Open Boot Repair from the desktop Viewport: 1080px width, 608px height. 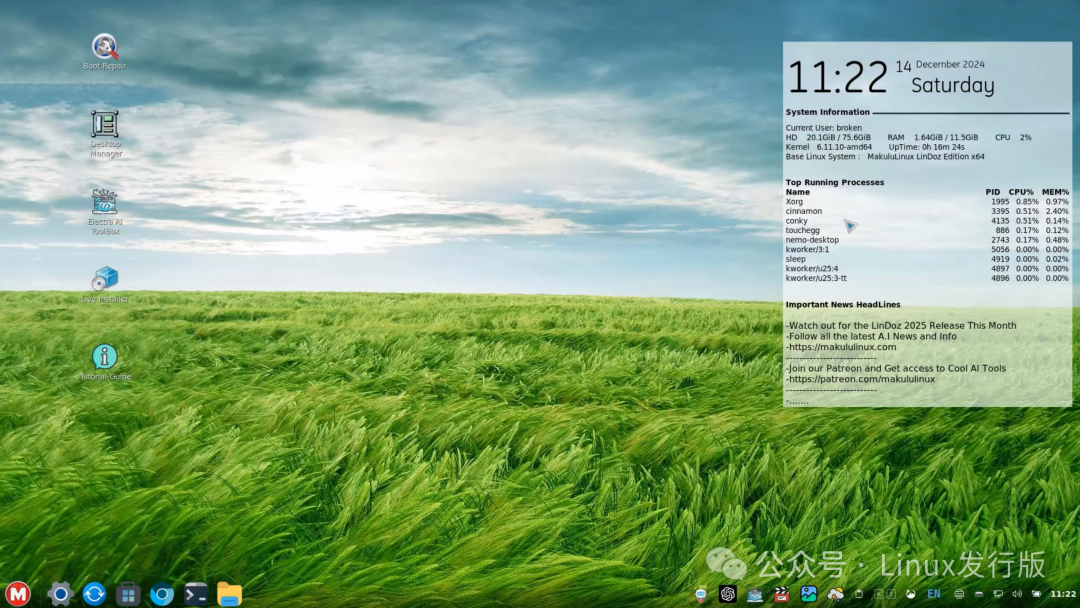coord(103,46)
